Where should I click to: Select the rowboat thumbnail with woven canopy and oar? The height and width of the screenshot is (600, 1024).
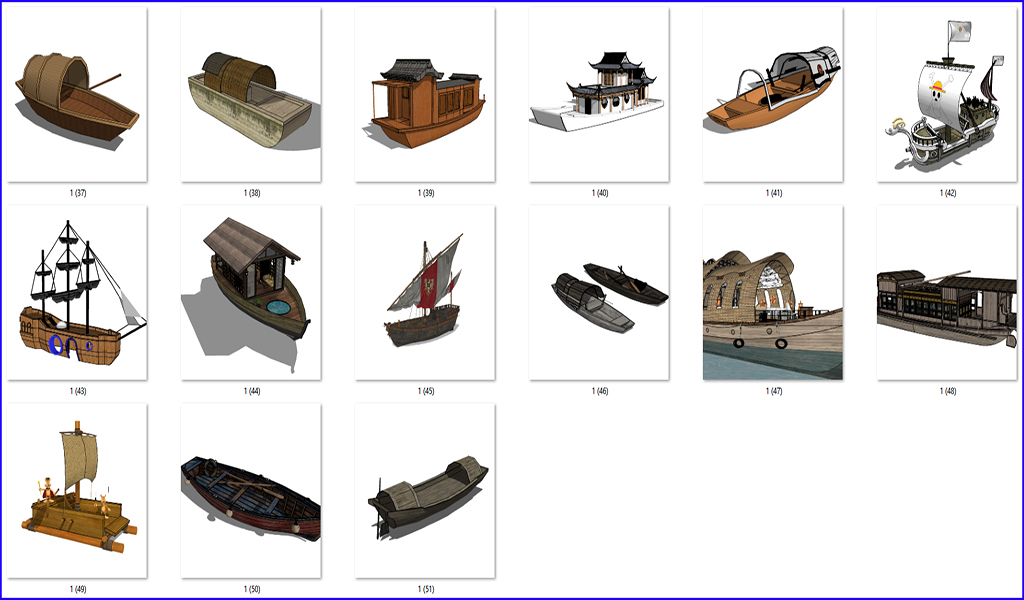77,95
